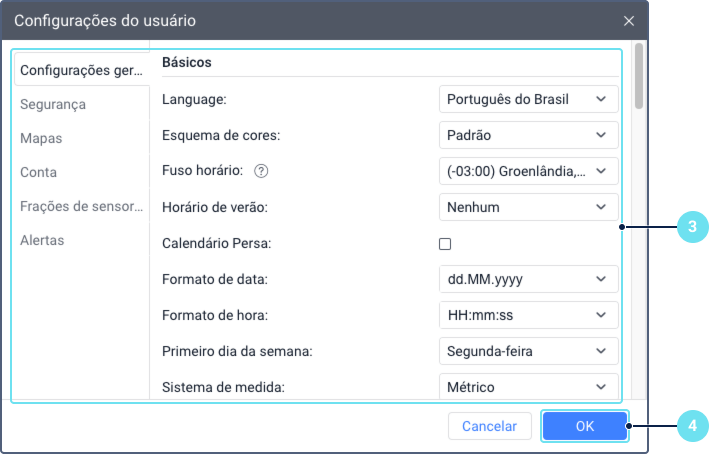This screenshot has height=454, width=709.
Task: Open the Frações de sensor tab
Action: (x=82, y=206)
